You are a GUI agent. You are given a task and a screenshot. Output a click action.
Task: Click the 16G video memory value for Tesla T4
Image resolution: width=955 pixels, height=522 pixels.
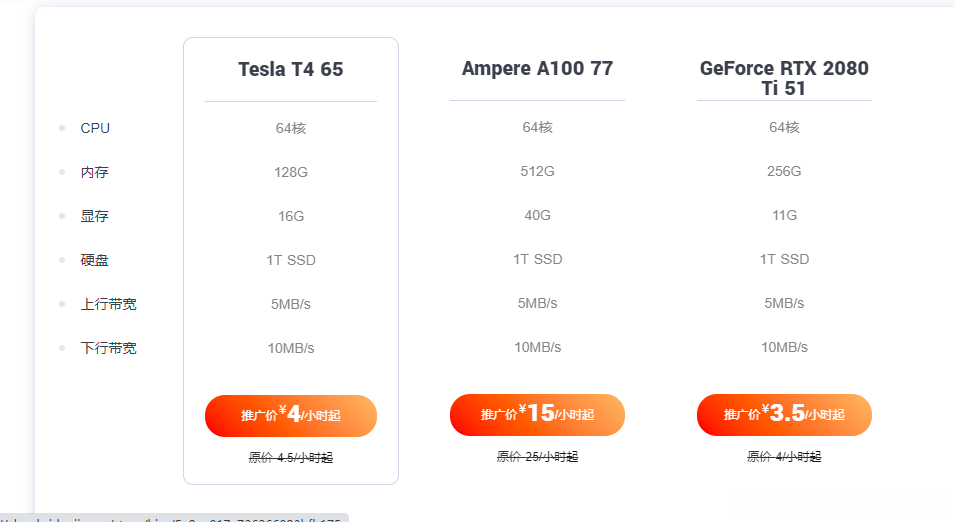click(x=291, y=216)
